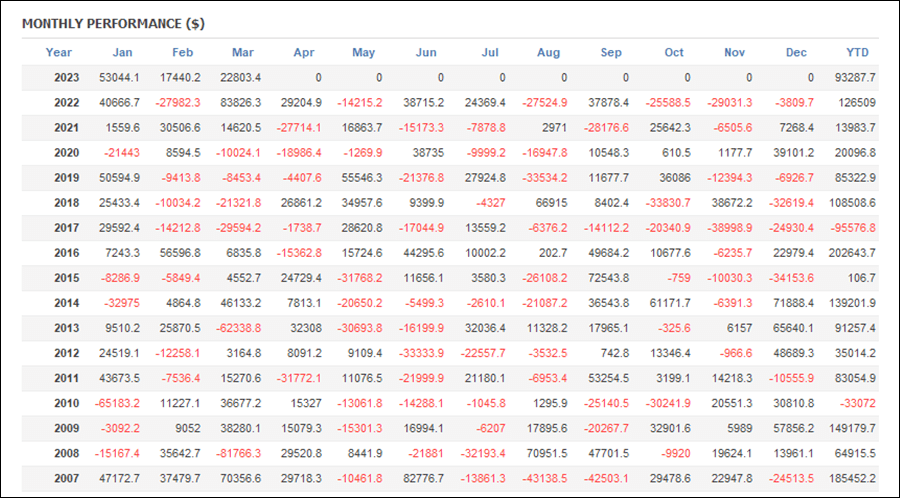
Task: Click the Jun column header
Action: tap(426, 52)
